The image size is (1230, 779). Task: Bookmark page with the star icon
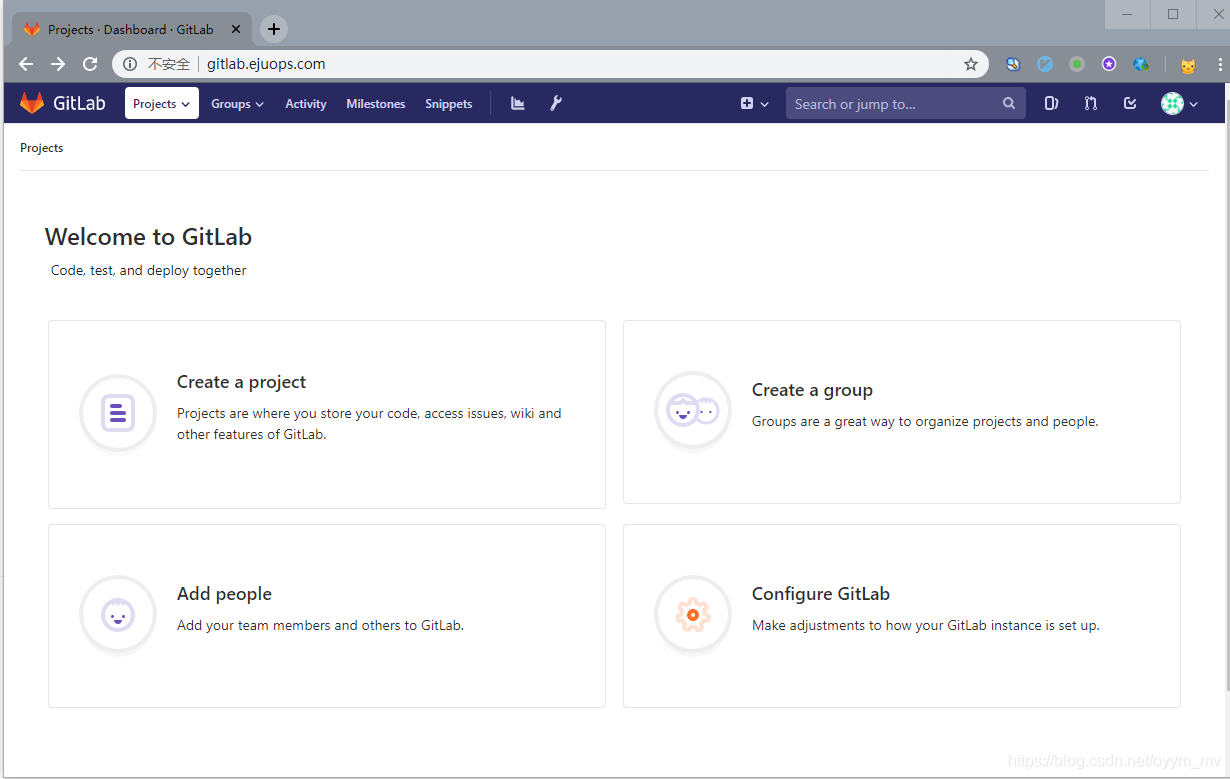971,64
